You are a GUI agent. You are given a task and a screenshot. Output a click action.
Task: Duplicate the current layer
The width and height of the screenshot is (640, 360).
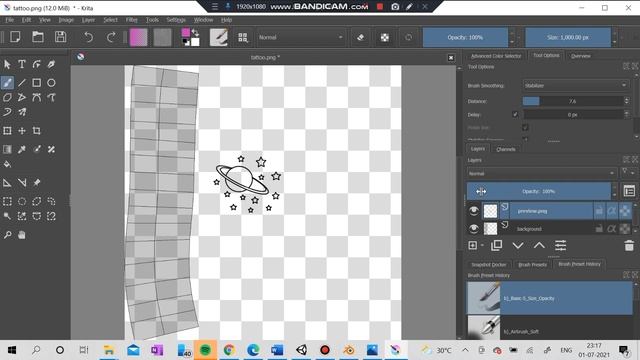(496, 245)
